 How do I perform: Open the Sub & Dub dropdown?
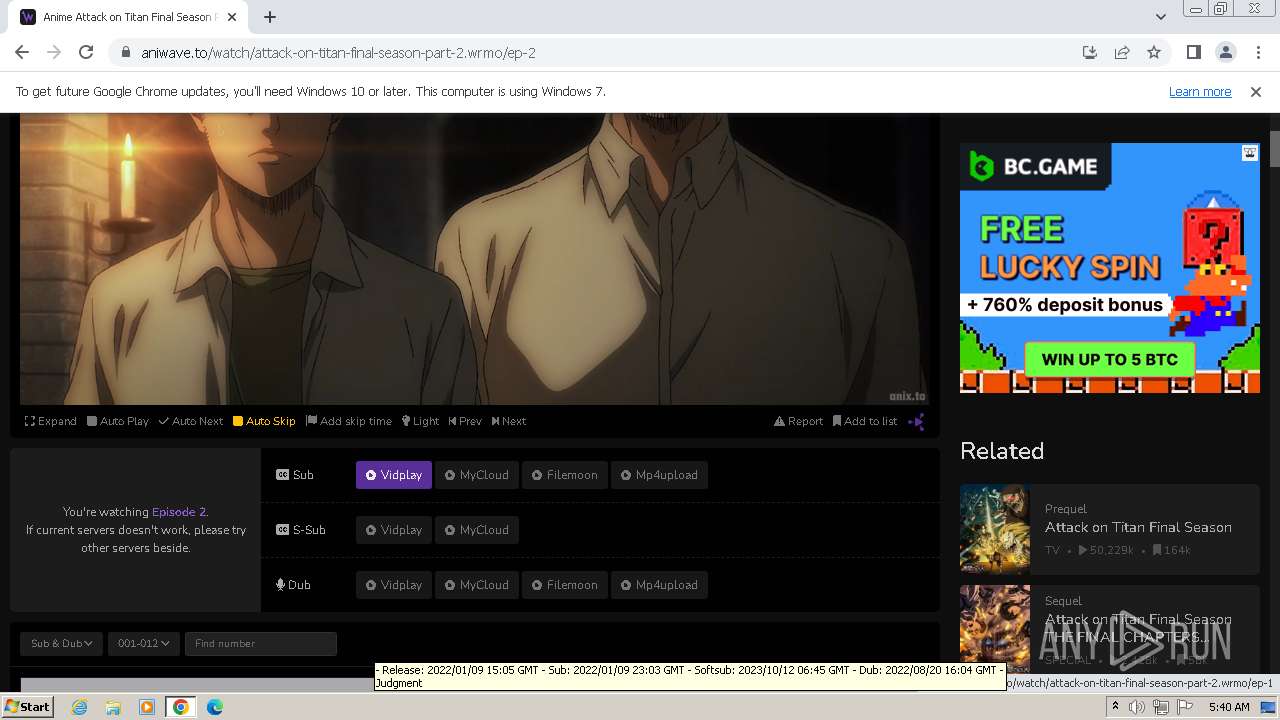click(x=62, y=643)
